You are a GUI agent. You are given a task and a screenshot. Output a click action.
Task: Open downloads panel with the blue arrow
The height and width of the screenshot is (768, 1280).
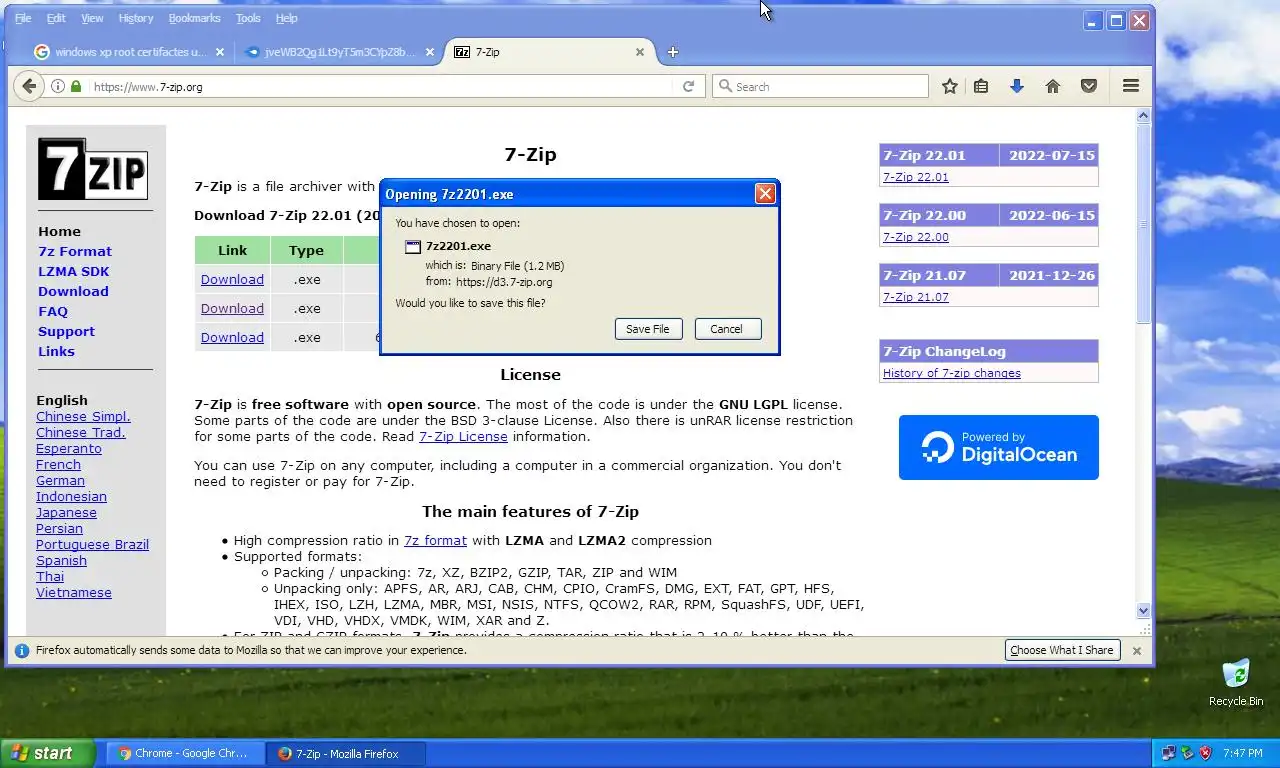click(1017, 87)
